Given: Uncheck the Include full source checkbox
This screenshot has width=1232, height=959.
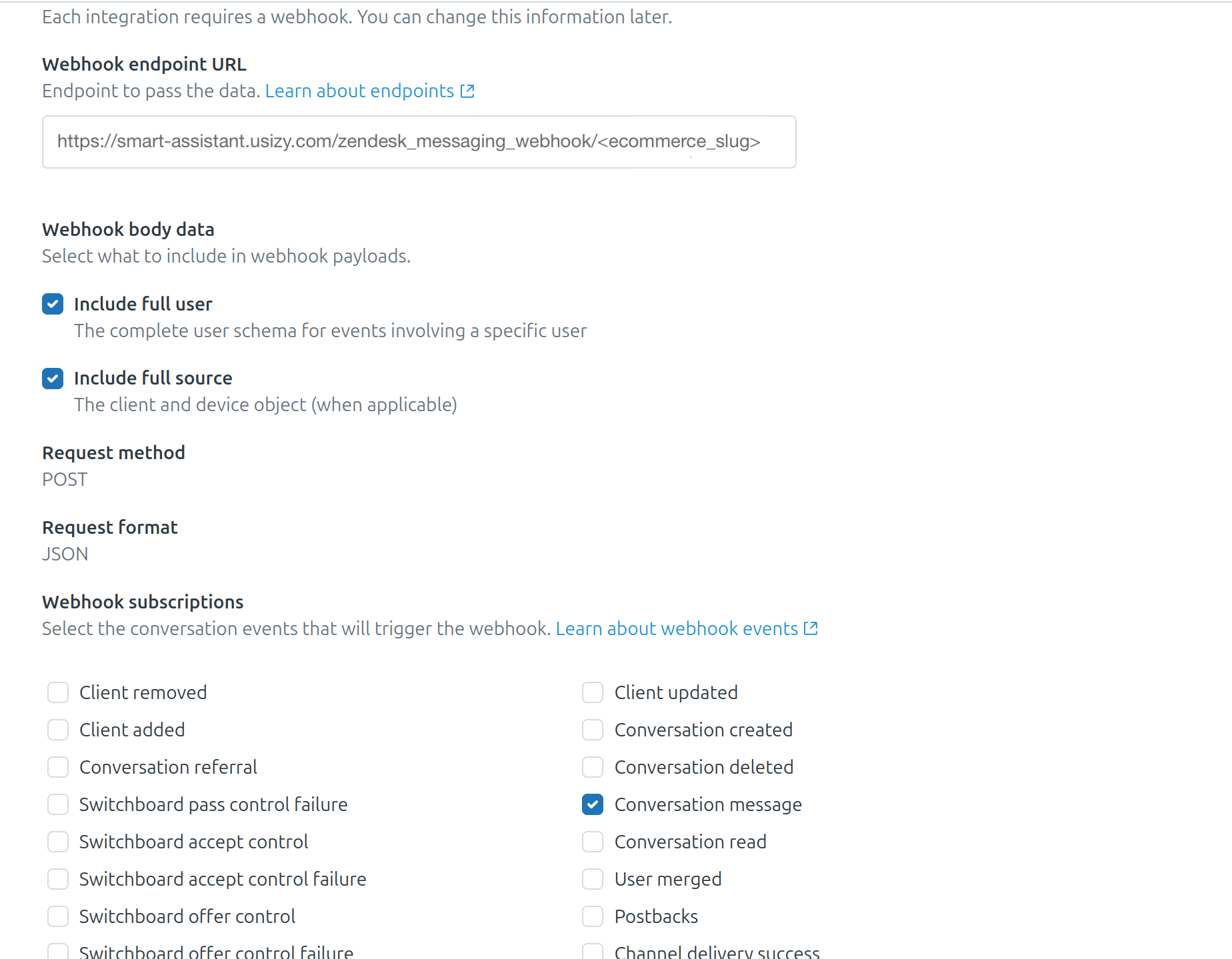Looking at the screenshot, I should tap(53, 379).
